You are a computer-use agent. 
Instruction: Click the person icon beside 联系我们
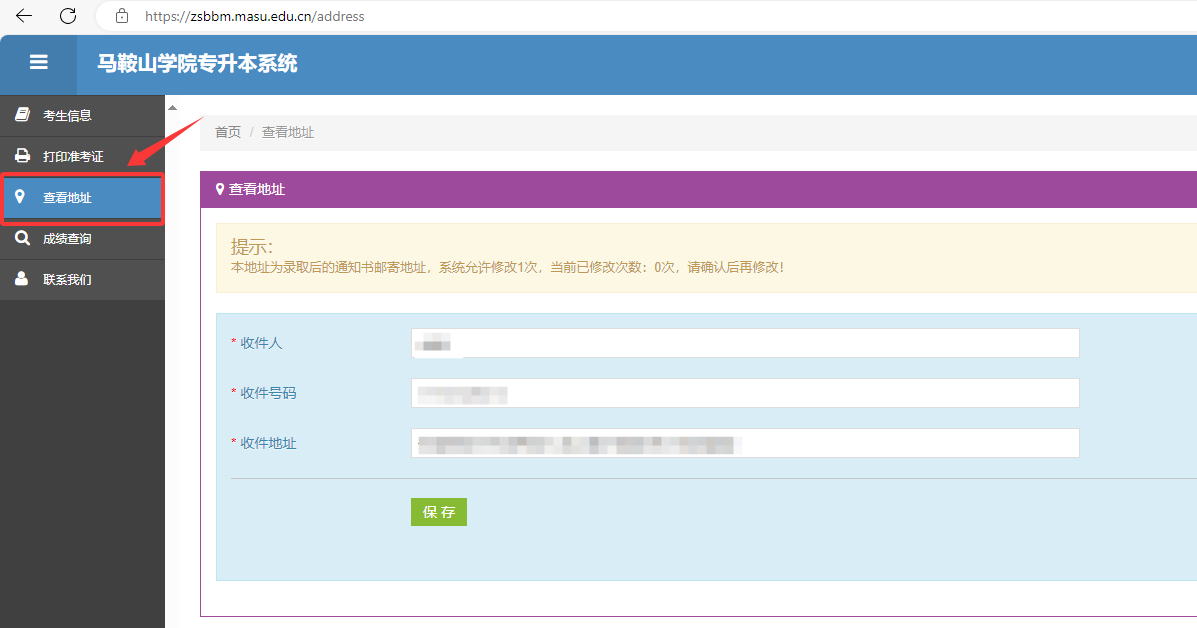click(22, 279)
